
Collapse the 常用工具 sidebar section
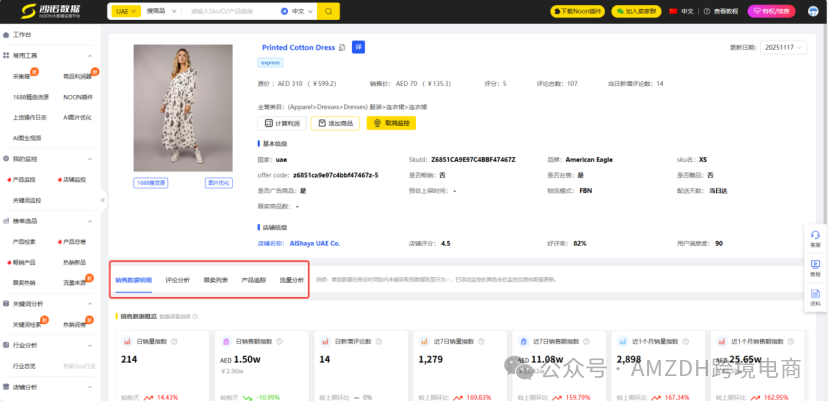coord(91,55)
